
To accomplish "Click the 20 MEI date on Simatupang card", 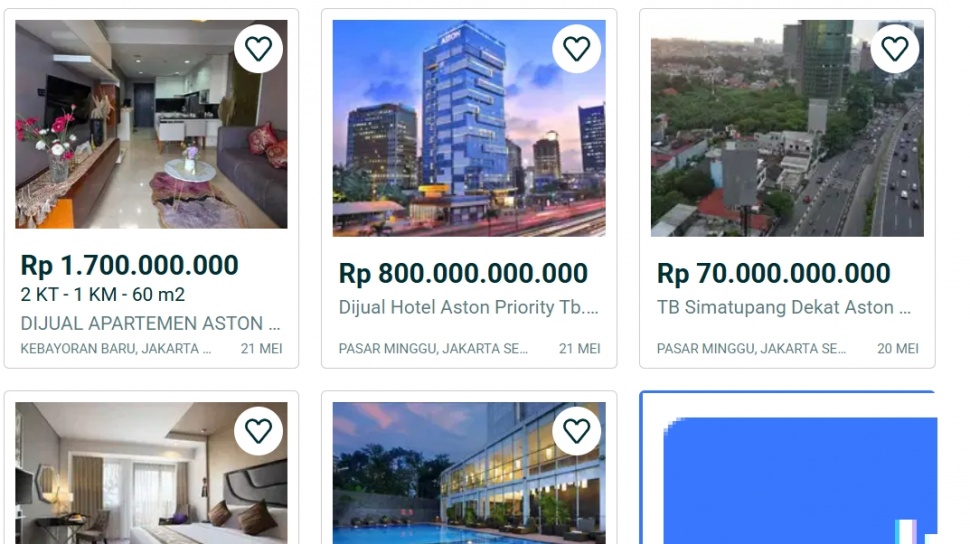I will [898, 348].
